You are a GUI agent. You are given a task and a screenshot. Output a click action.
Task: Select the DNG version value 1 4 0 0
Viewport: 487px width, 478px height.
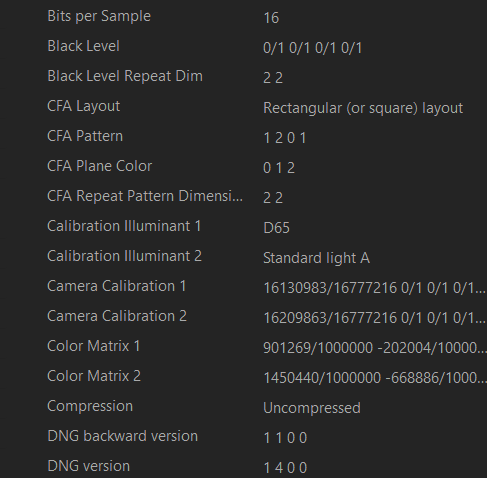[x=285, y=468]
